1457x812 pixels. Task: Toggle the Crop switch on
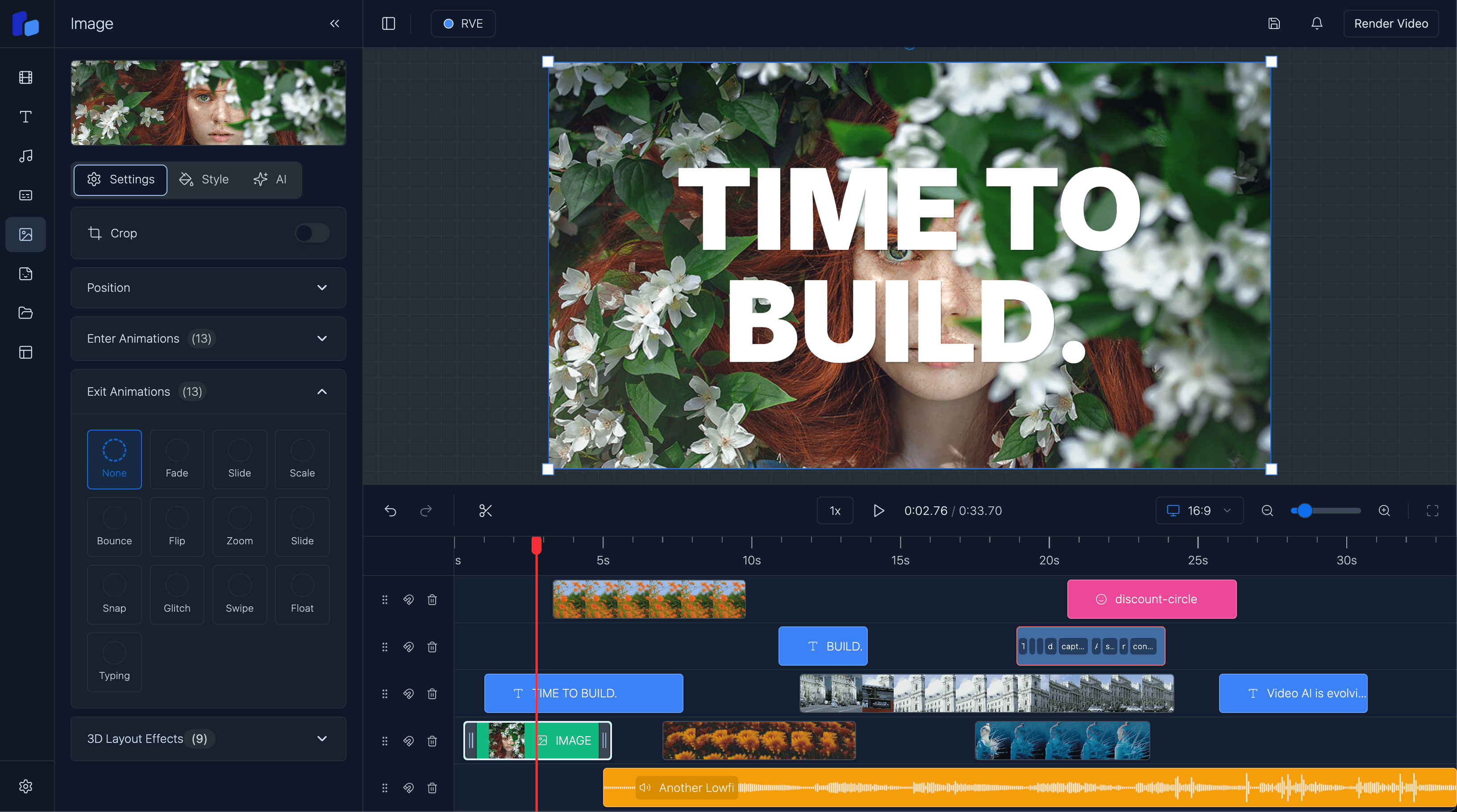(312, 233)
